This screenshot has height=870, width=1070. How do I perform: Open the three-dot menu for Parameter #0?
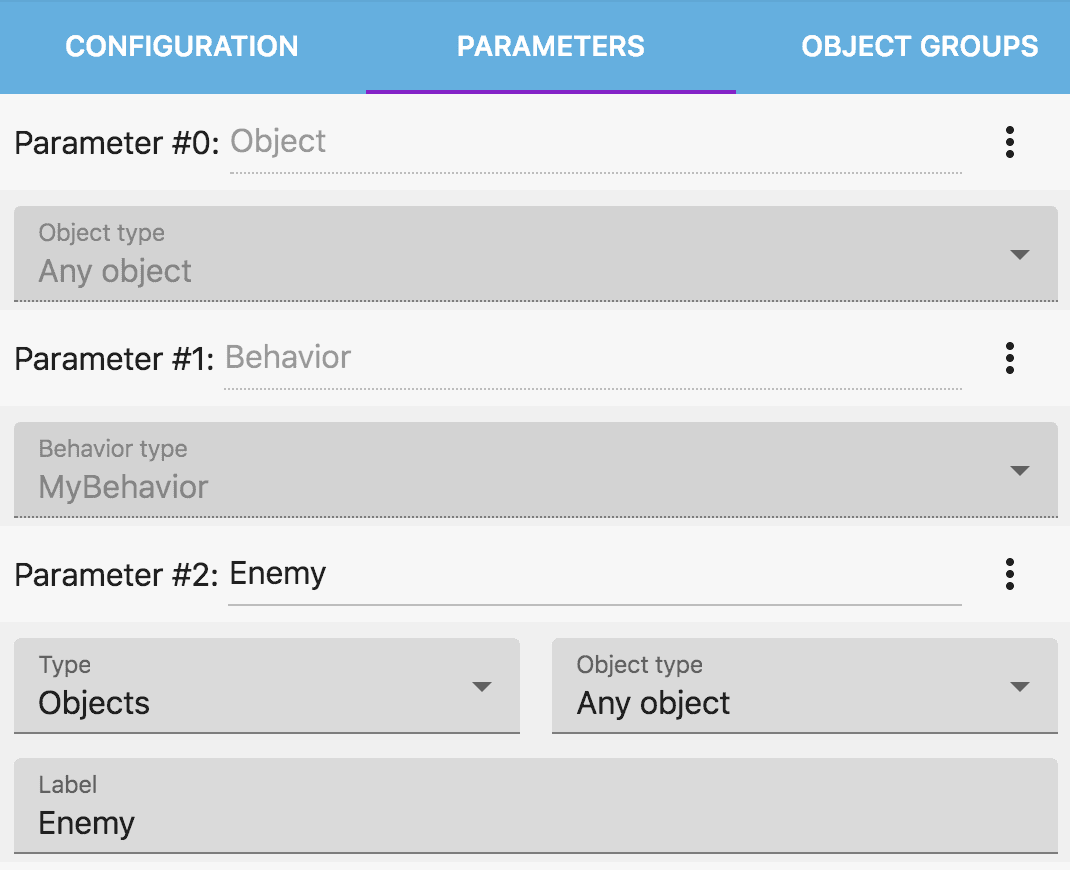point(1010,143)
